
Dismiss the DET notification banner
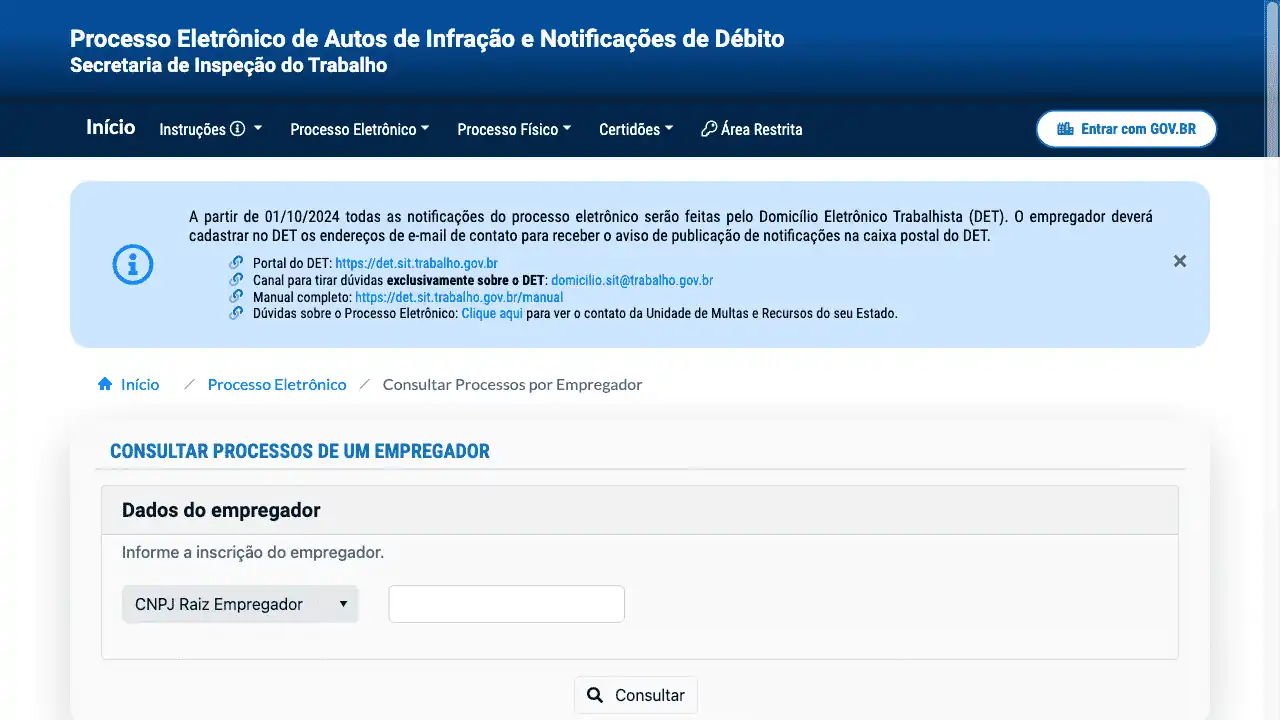1180,261
